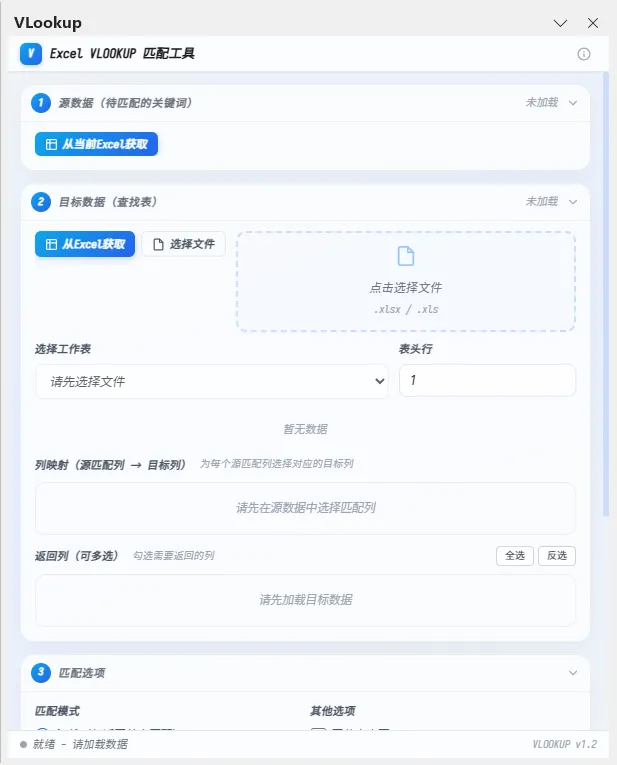Click the blue V app logo icon
Screen dimensions: 617x765
point(31,54)
